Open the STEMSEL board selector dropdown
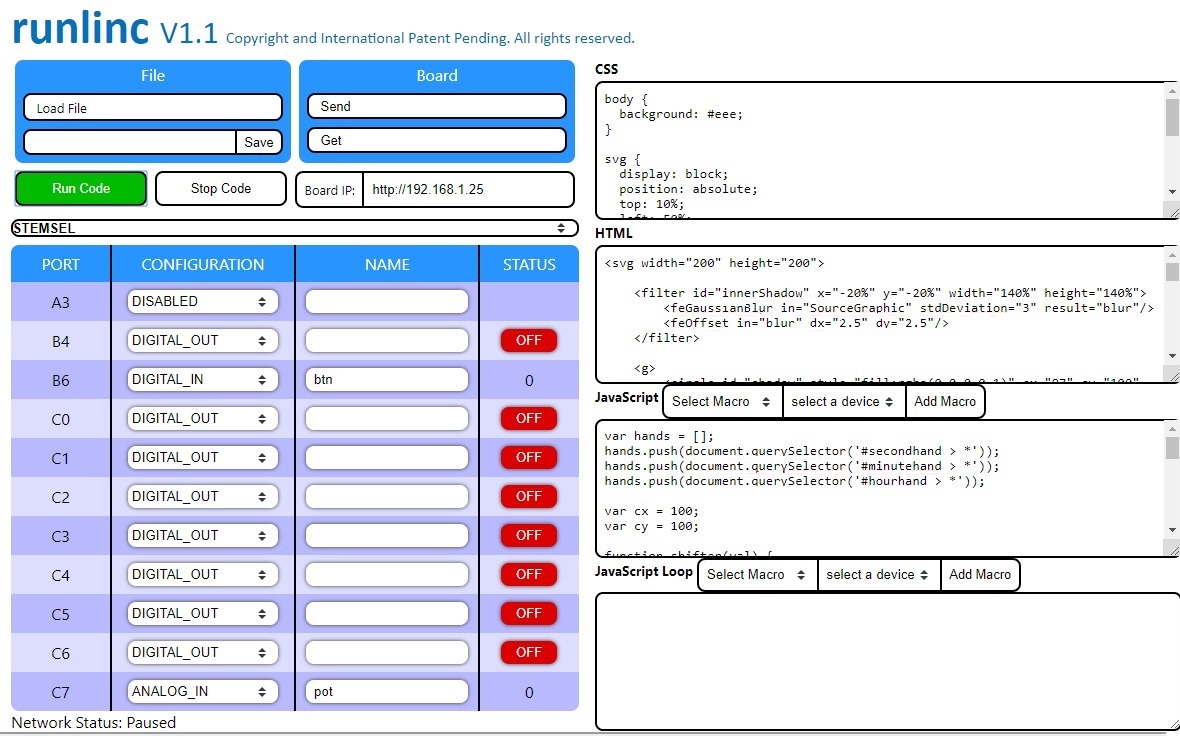 295,227
